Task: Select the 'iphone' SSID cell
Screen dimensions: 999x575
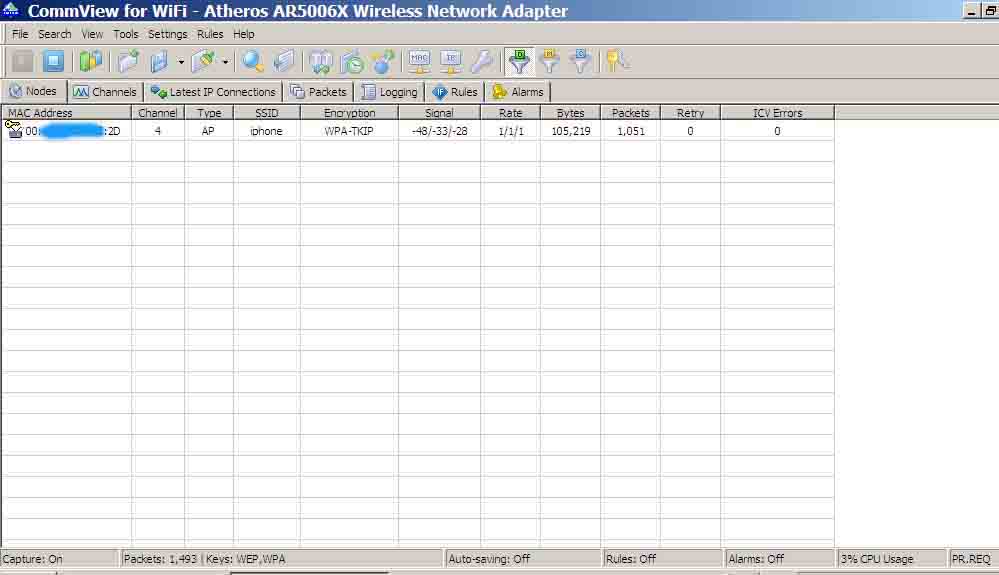Action: [x=266, y=131]
